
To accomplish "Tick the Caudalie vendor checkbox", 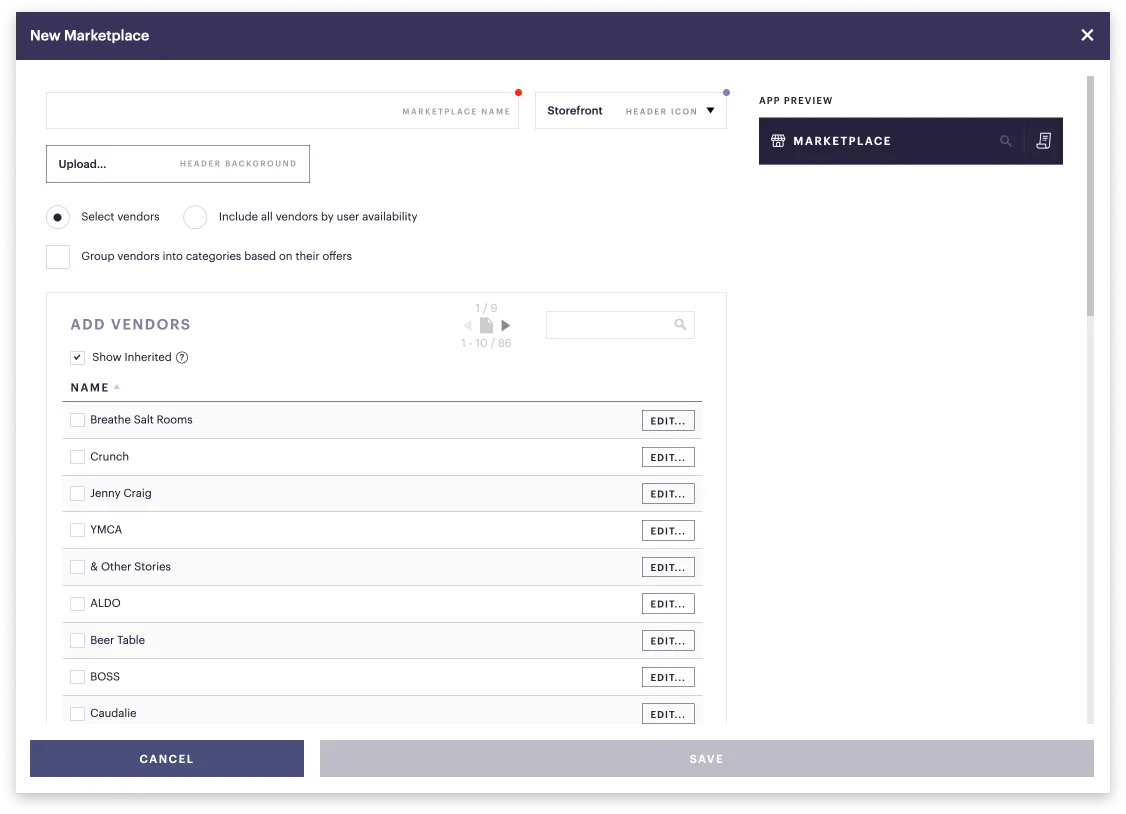I will point(78,714).
